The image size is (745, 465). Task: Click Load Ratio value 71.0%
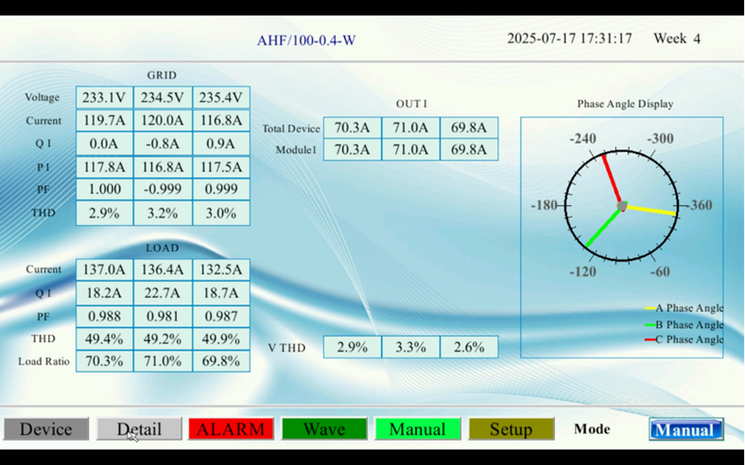click(163, 361)
